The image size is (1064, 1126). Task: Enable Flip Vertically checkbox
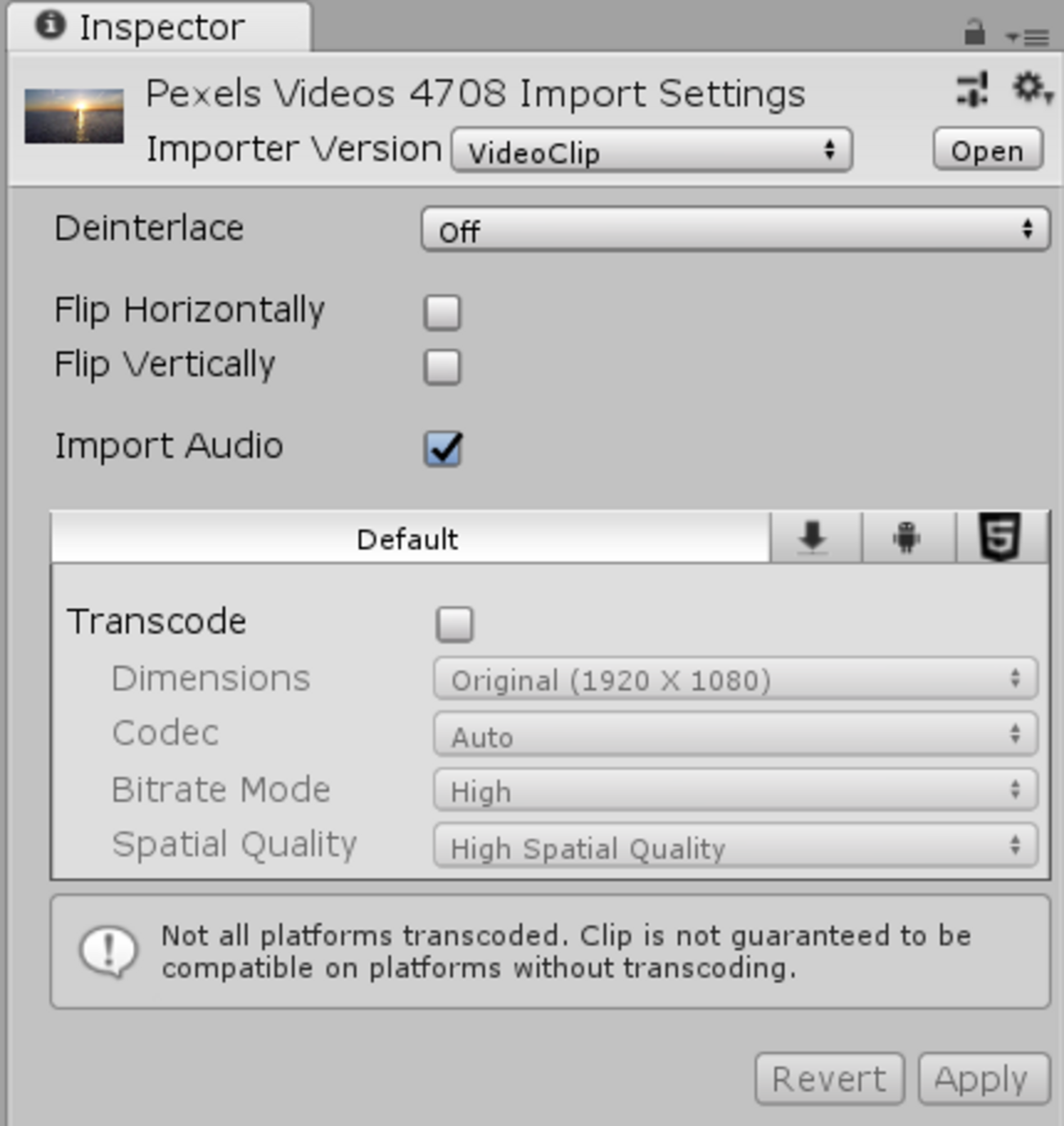coord(443,367)
